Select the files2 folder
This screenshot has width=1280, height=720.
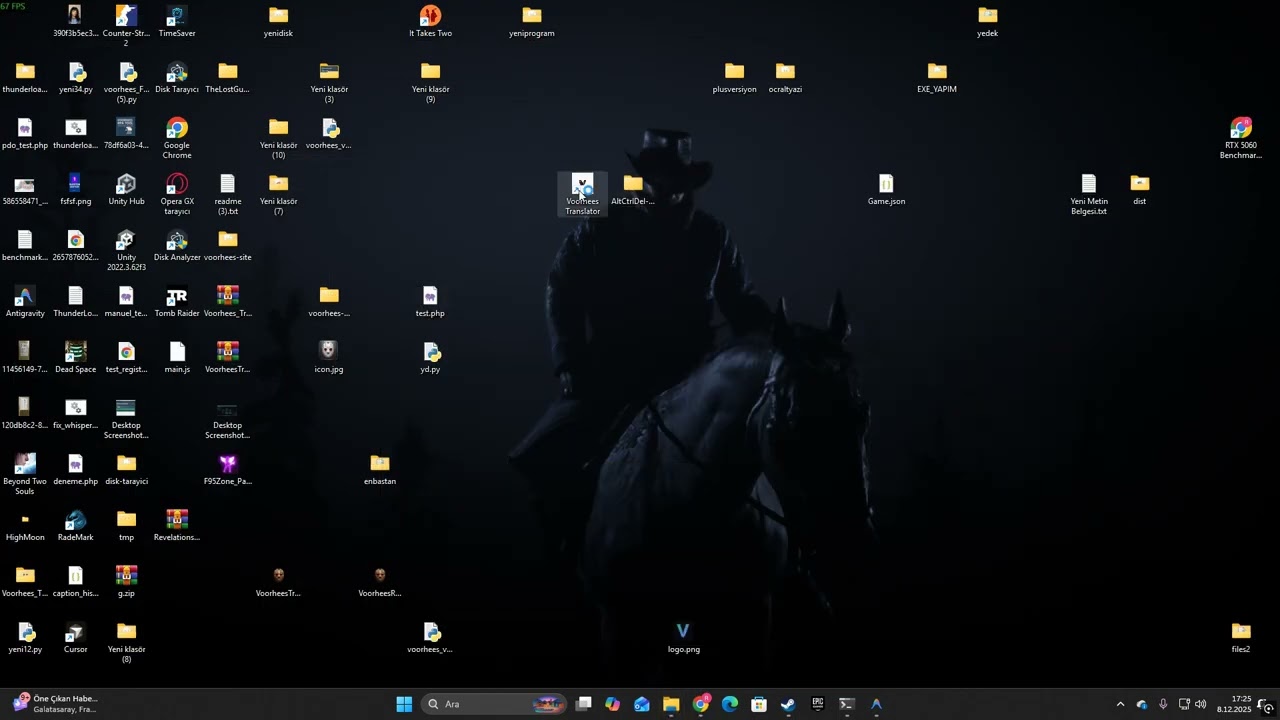[x=1241, y=638]
